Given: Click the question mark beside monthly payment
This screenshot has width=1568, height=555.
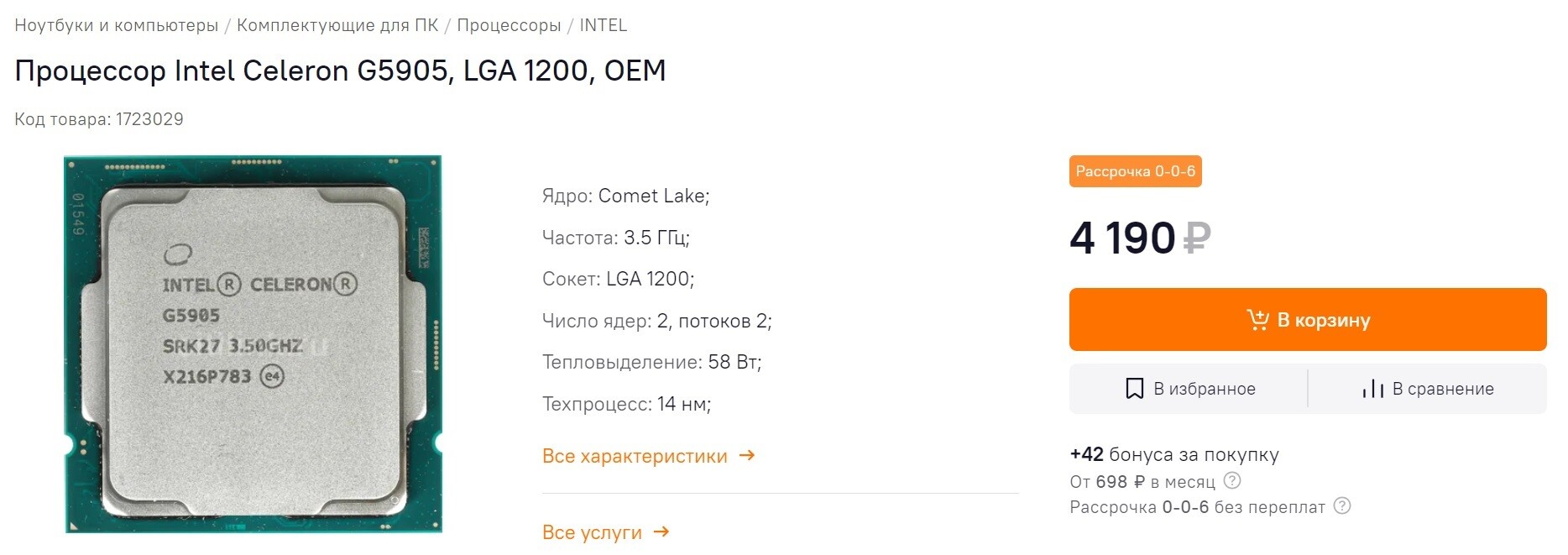Looking at the screenshot, I should [x=1231, y=480].
